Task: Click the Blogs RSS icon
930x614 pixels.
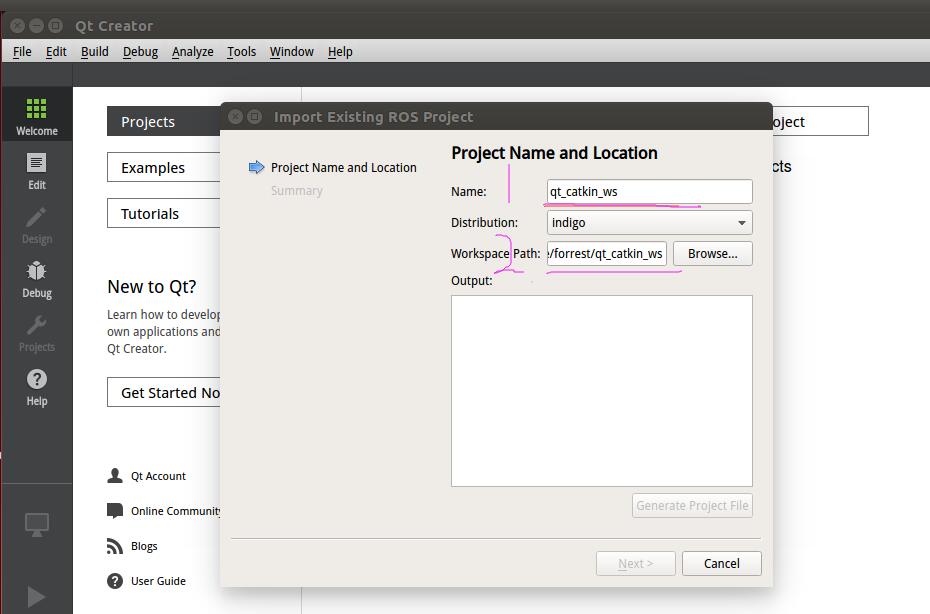Action: pyautogui.click(x=115, y=546)
